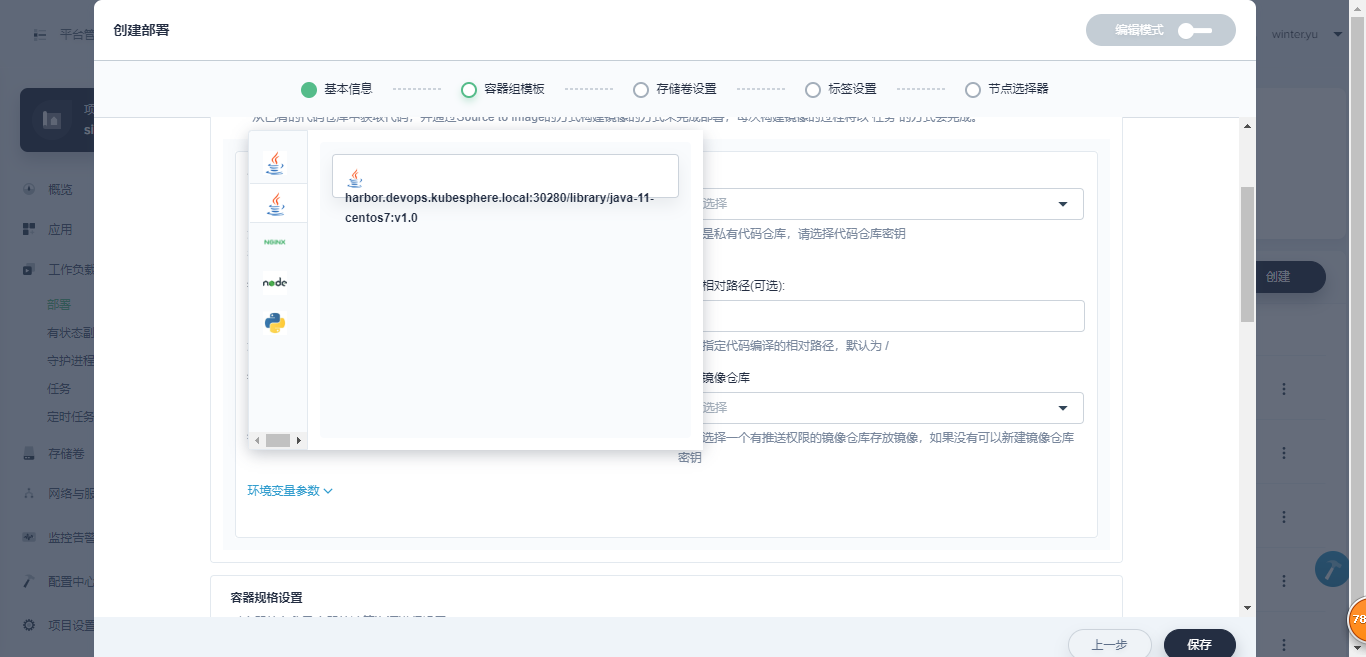Click the 平台管理 menu icon at top-left
Image resolution: width=1366 pixels, height=657 pixels.
point(40,34)
